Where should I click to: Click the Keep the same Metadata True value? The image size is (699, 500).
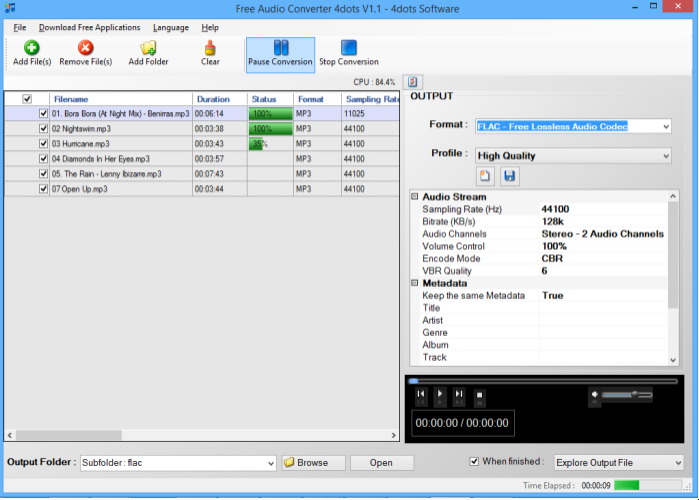(x=552, y=295)
